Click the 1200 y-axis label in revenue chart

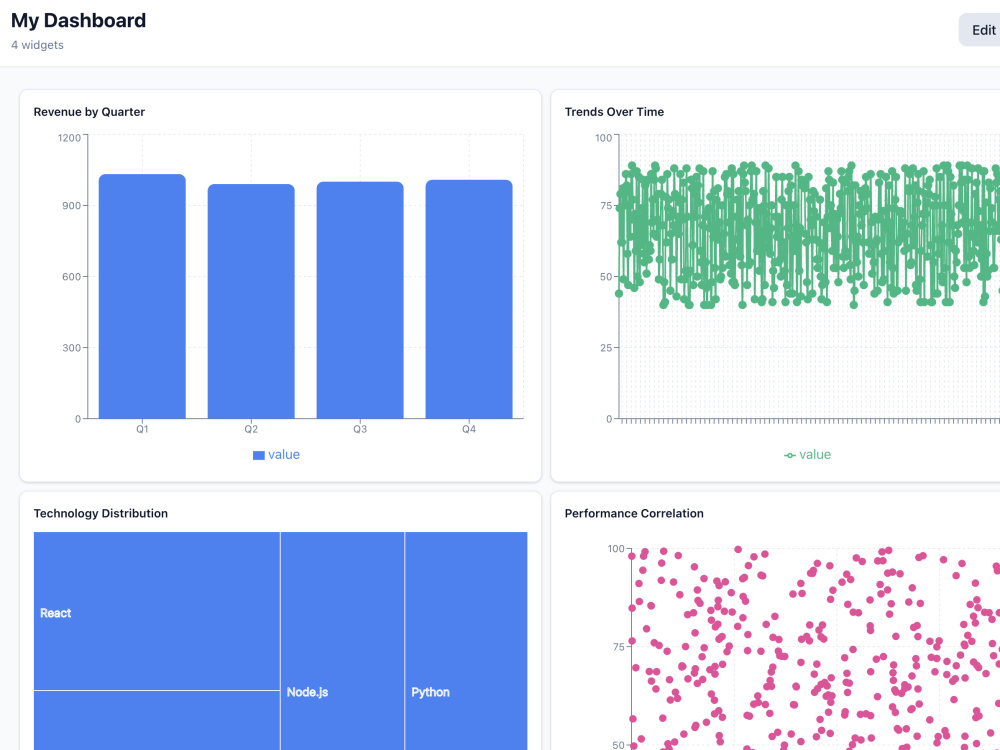click(x=70, y=138)
